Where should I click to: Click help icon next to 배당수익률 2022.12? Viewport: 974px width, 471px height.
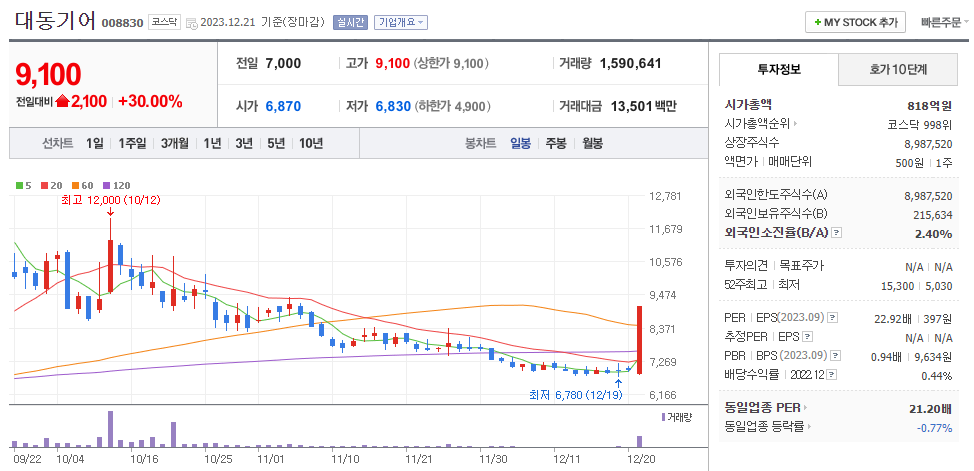[x=832, y=375]
